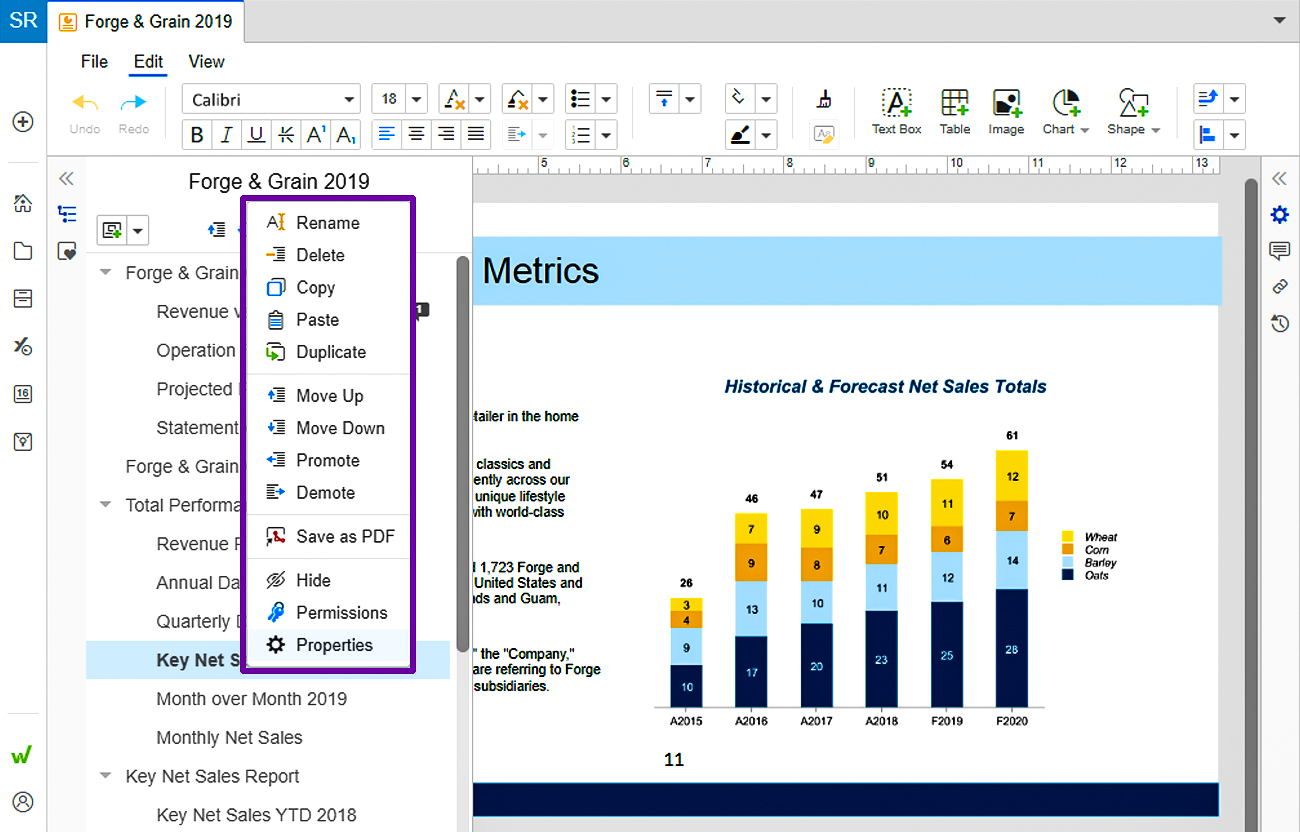Open the Shape insert menu
This screenshot has height=832, width=1300.
1133,111
